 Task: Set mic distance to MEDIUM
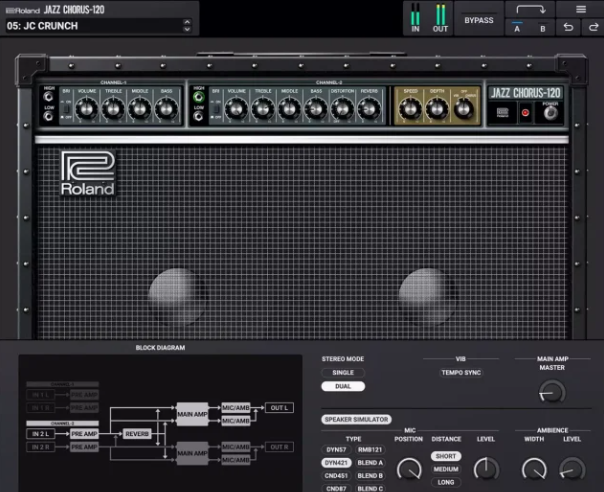[446, 469]
